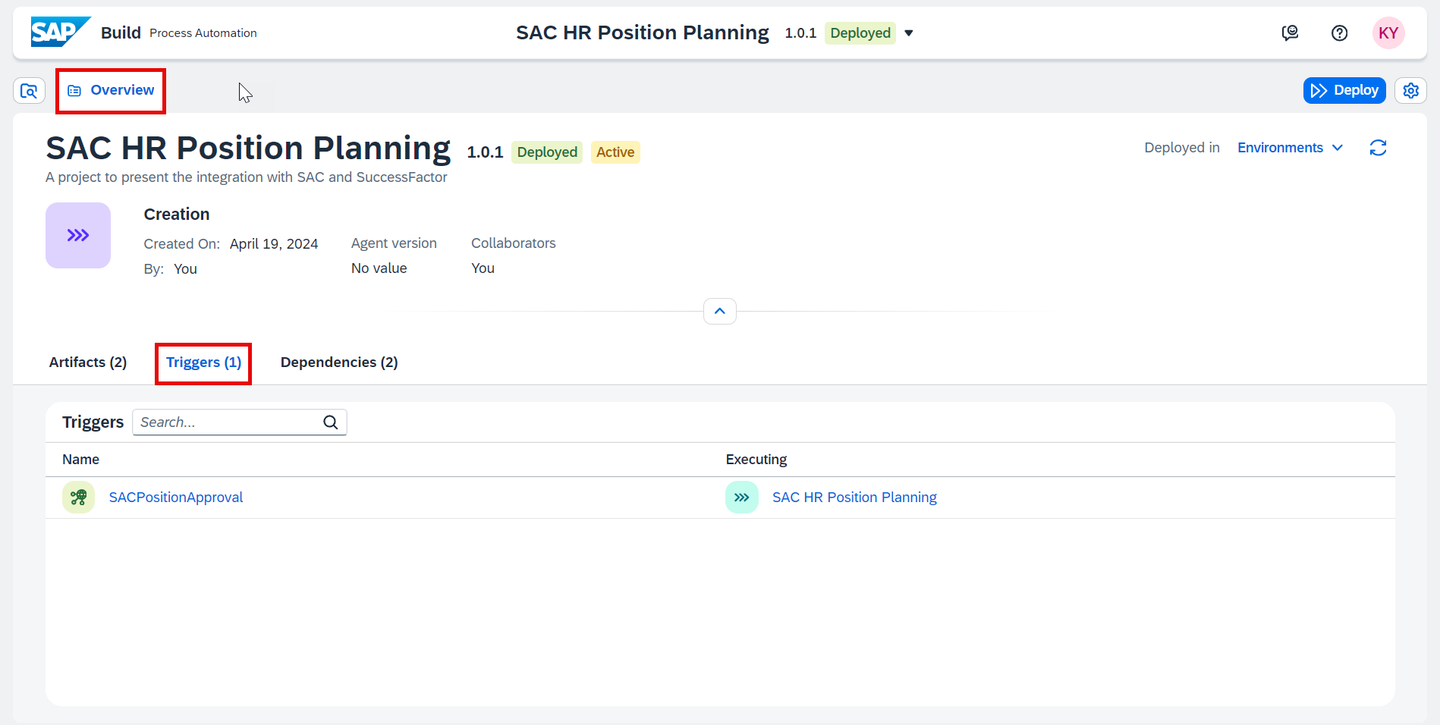Viewport: 1440px width, 725px height.
Task: Collapse the project header section
Action: click(720, 311)
